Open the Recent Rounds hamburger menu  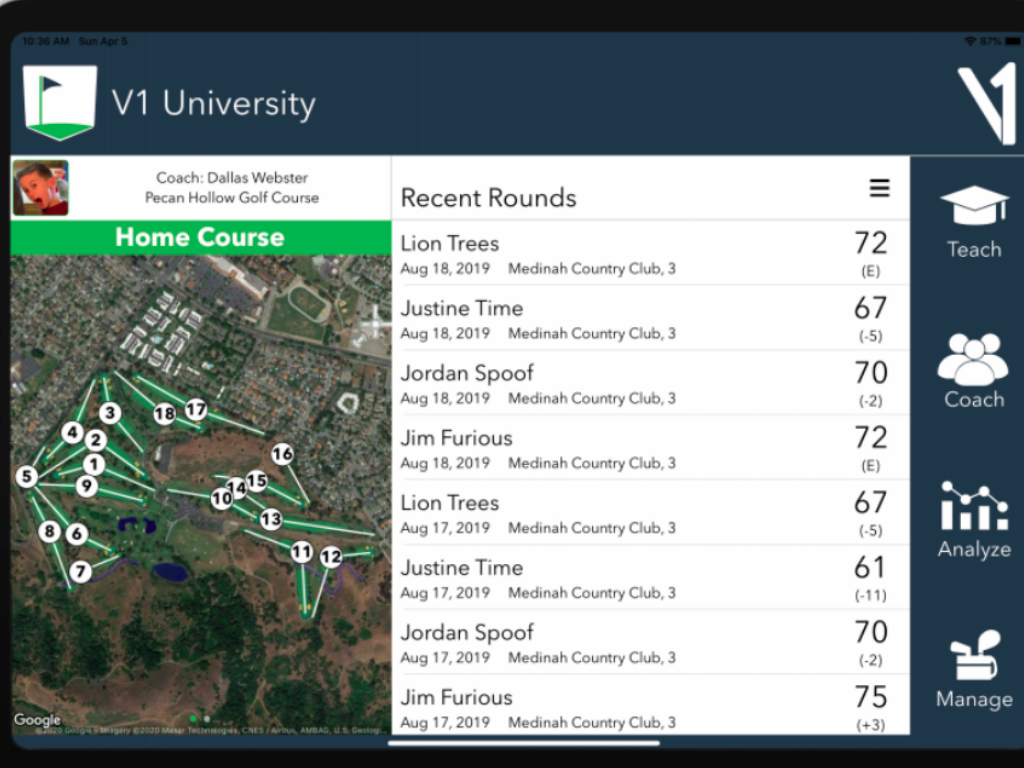tap(879, 188)
